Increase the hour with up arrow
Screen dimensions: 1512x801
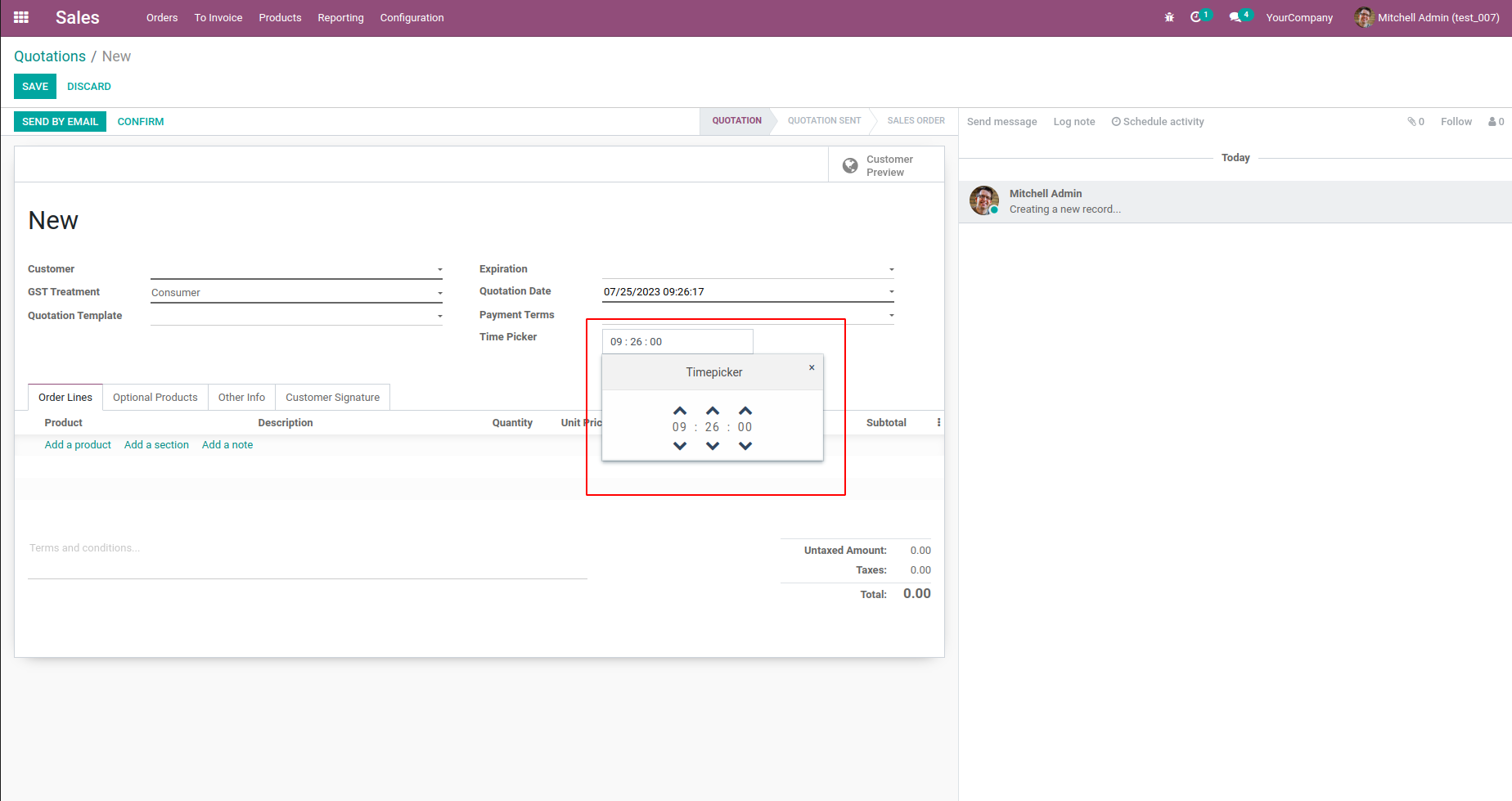680,411
